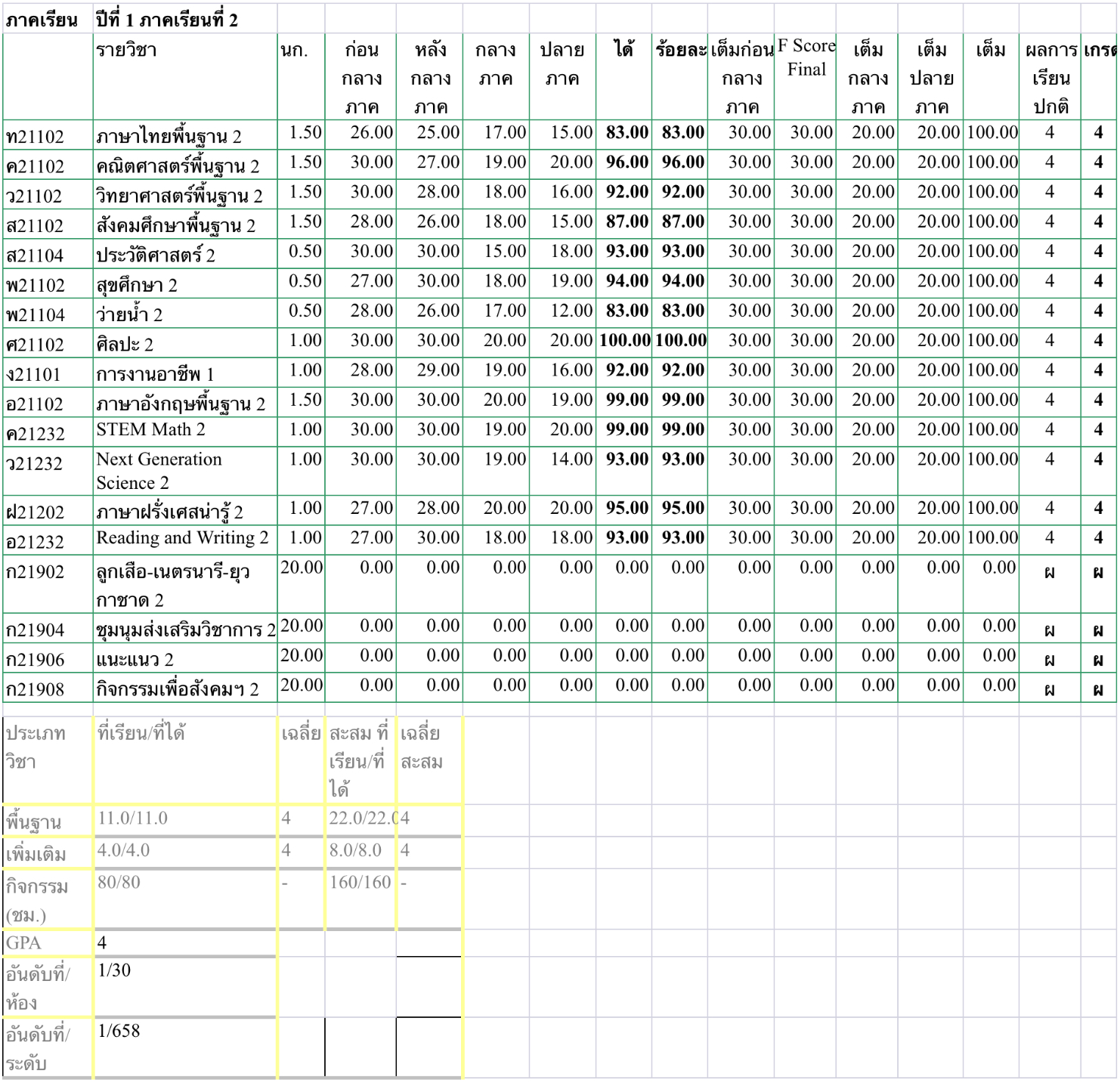The width and height of the screenshot is (1120, 1083).
Task: Click the class rank value 1/30
Action: coord(185,987)
